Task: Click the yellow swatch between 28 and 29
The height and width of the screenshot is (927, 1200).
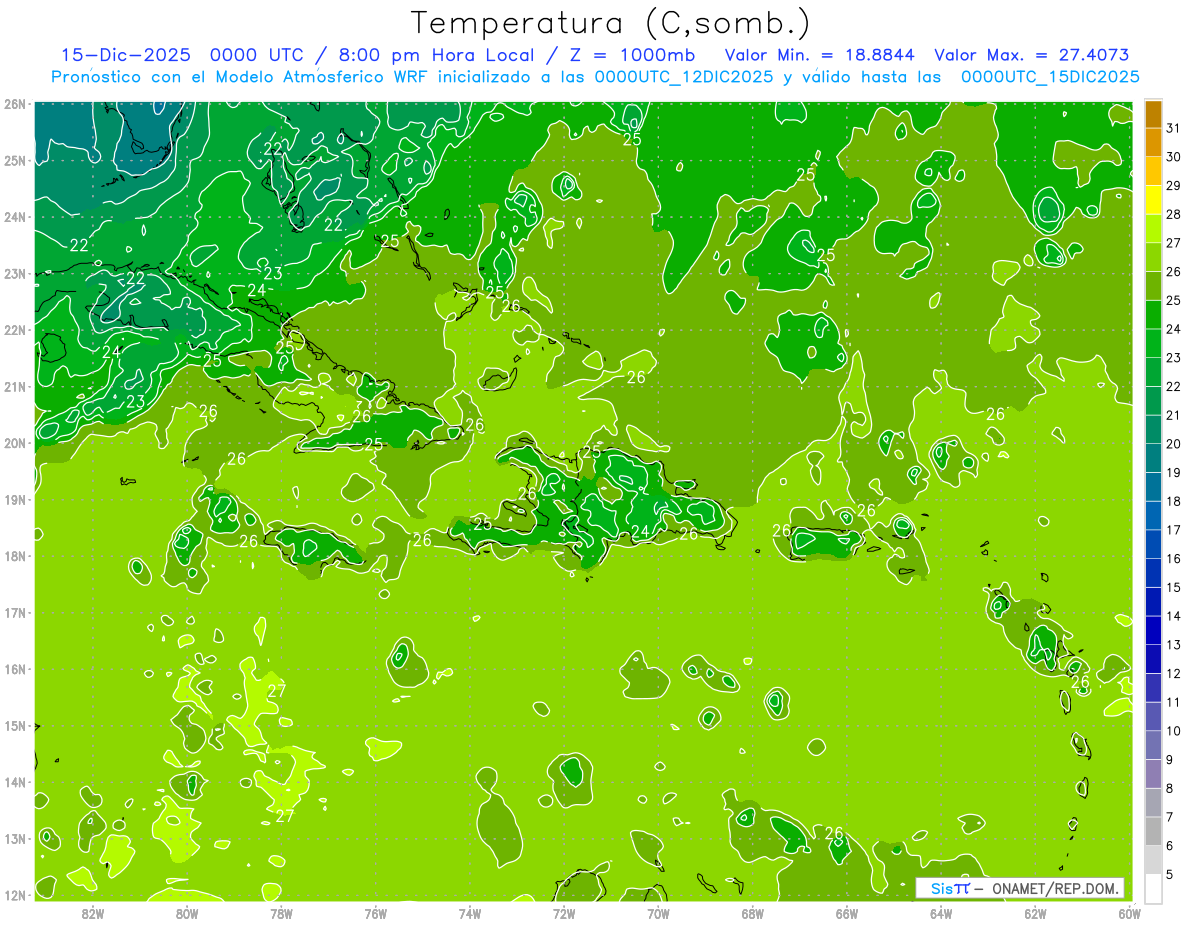Action: click(x=1153, y=200)
